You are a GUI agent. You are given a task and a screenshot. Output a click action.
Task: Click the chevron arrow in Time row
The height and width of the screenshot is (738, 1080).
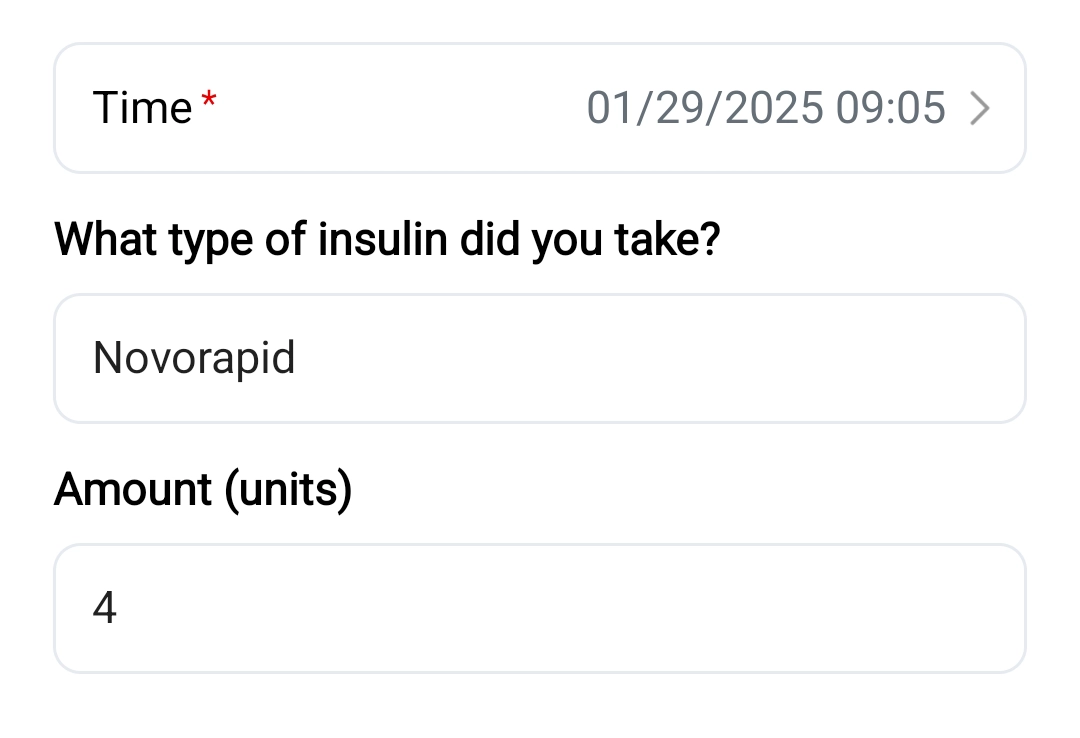pyautogui.click(x=980, y=108)
